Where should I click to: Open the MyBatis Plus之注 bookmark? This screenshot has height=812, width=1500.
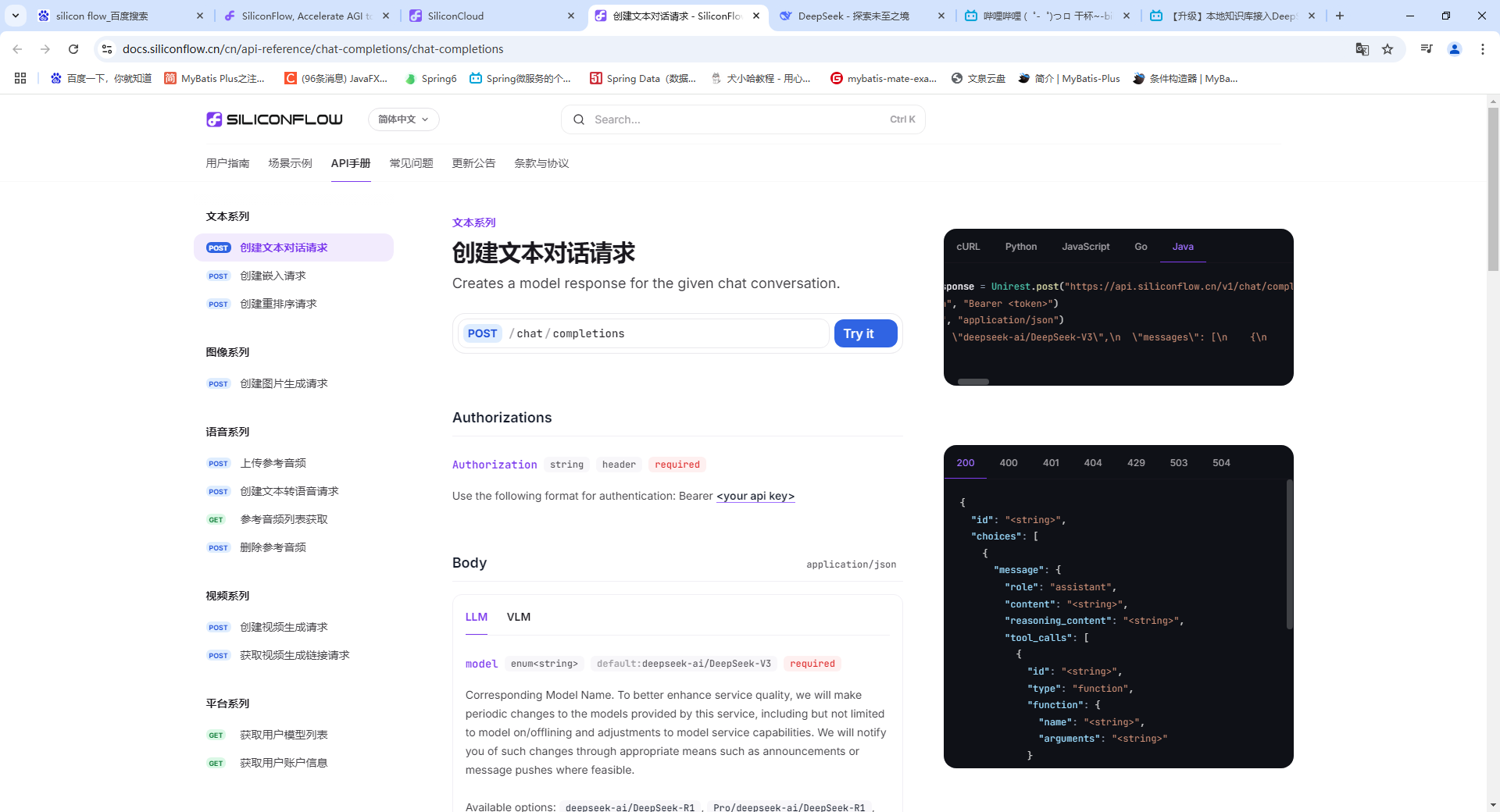(215, 78)
